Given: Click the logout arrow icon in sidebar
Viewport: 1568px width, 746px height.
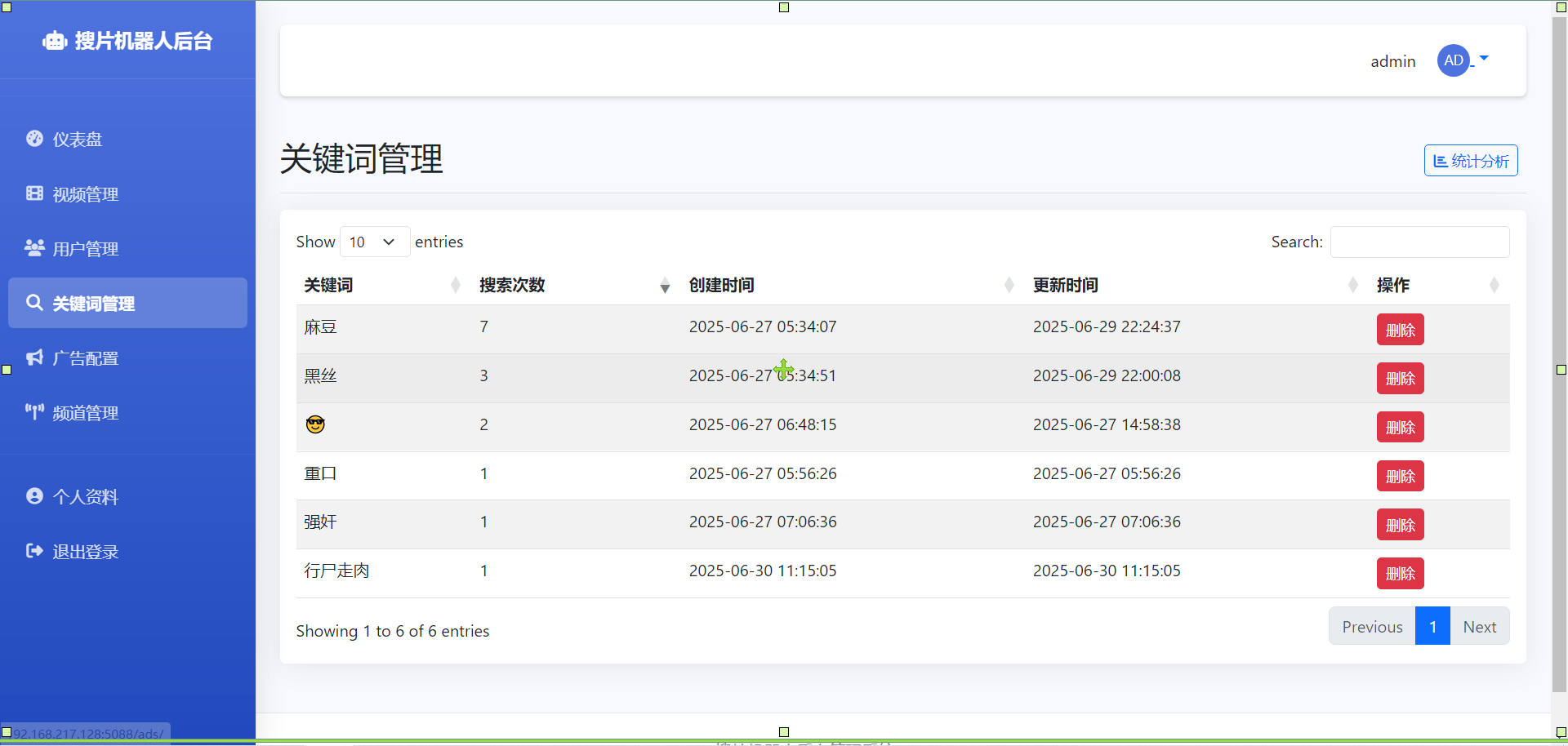Looking at the screenshot, I should 34,551.
